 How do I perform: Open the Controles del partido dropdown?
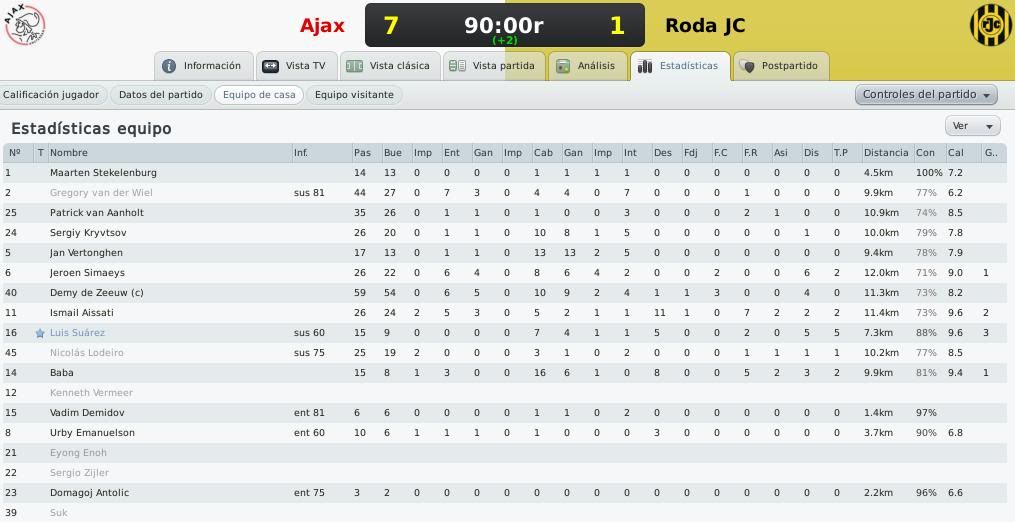pos(926,95)
